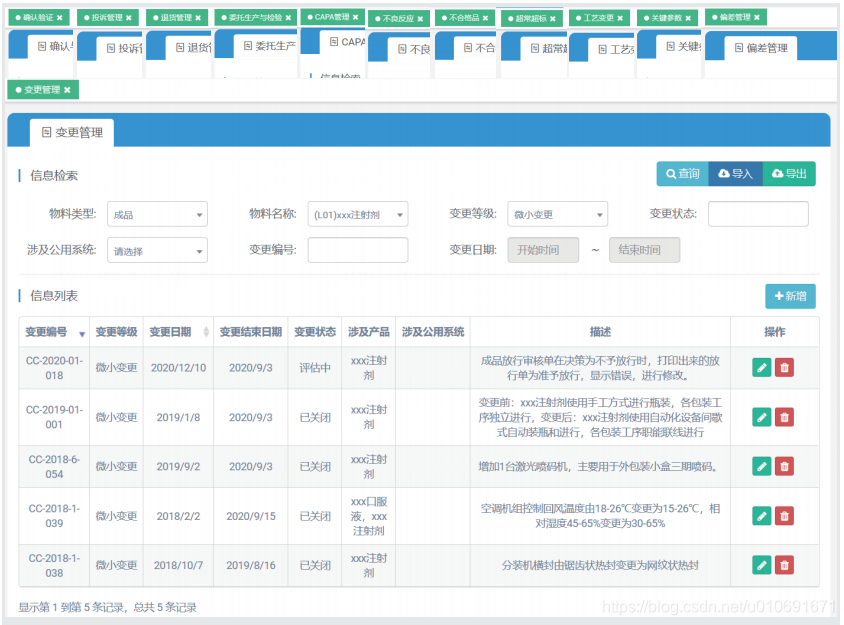Image resolution: width=844 pixels, height=625 pixels.
Task: Open the 物料名称 dropdown showing (L01)xxx注射剂
Action: (357, 214)
